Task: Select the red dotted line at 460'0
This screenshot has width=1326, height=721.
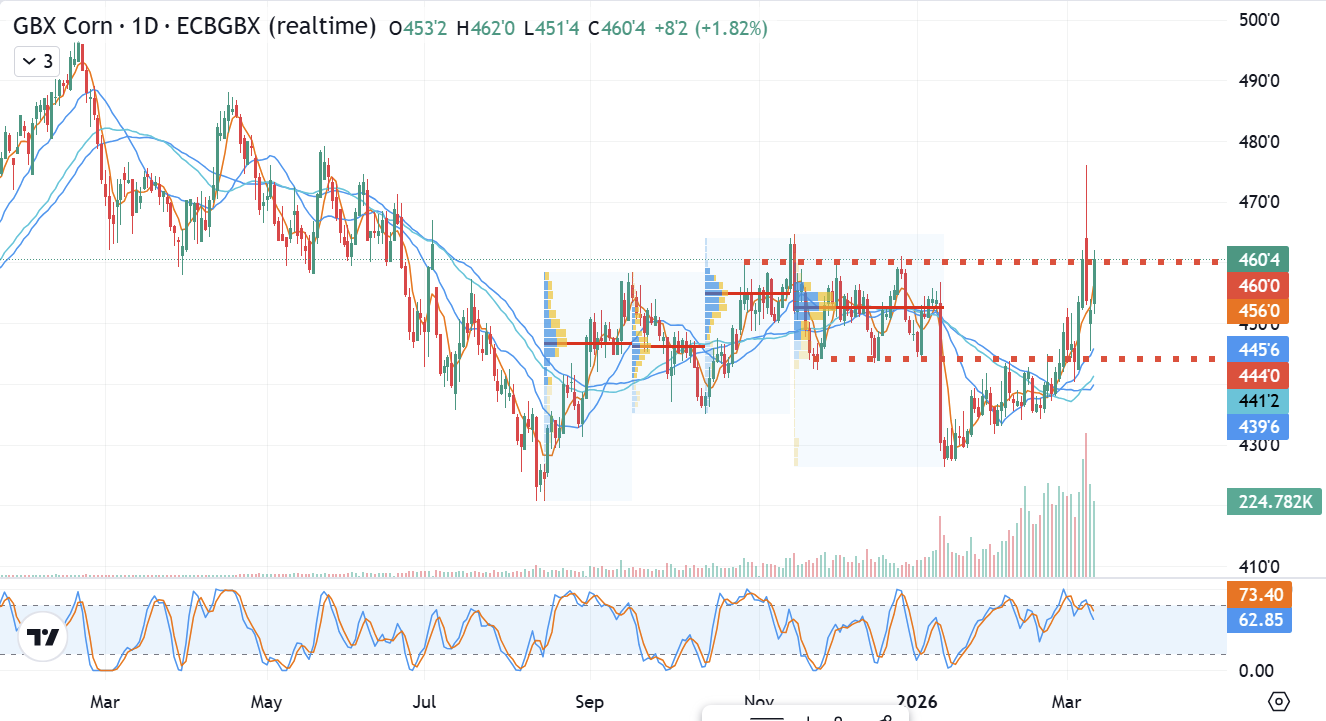Action: point(980,262)
